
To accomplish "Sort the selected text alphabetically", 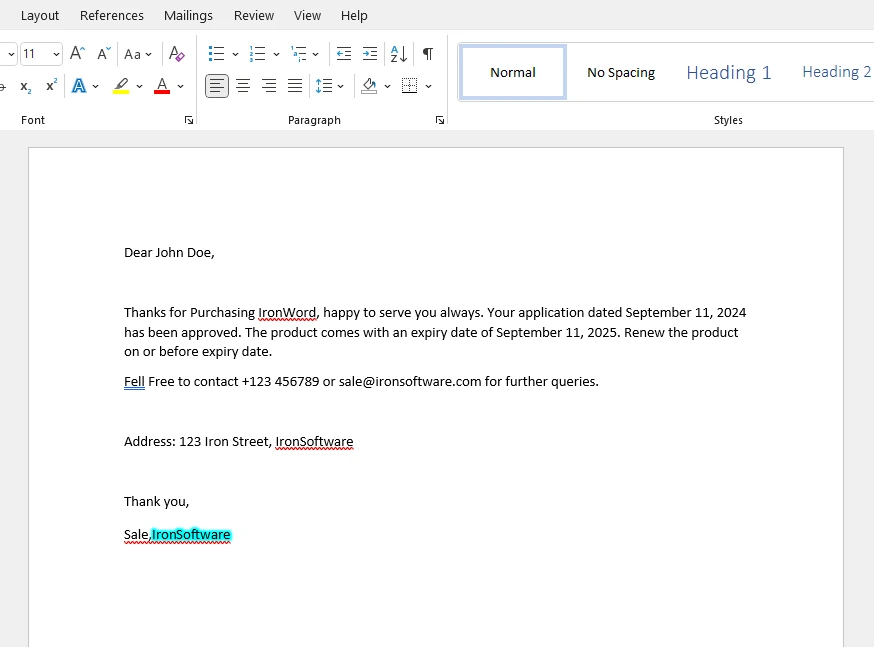I will tap(398, 54).
